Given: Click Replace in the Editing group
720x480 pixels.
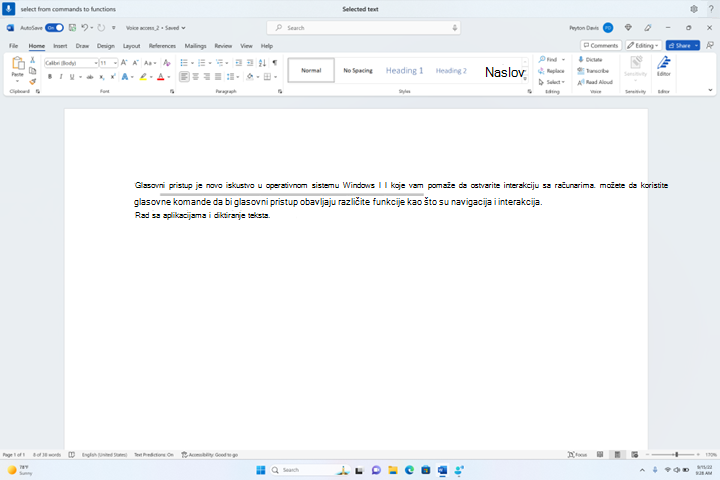Looking at the screenshot, I should (x=551, y=71).
